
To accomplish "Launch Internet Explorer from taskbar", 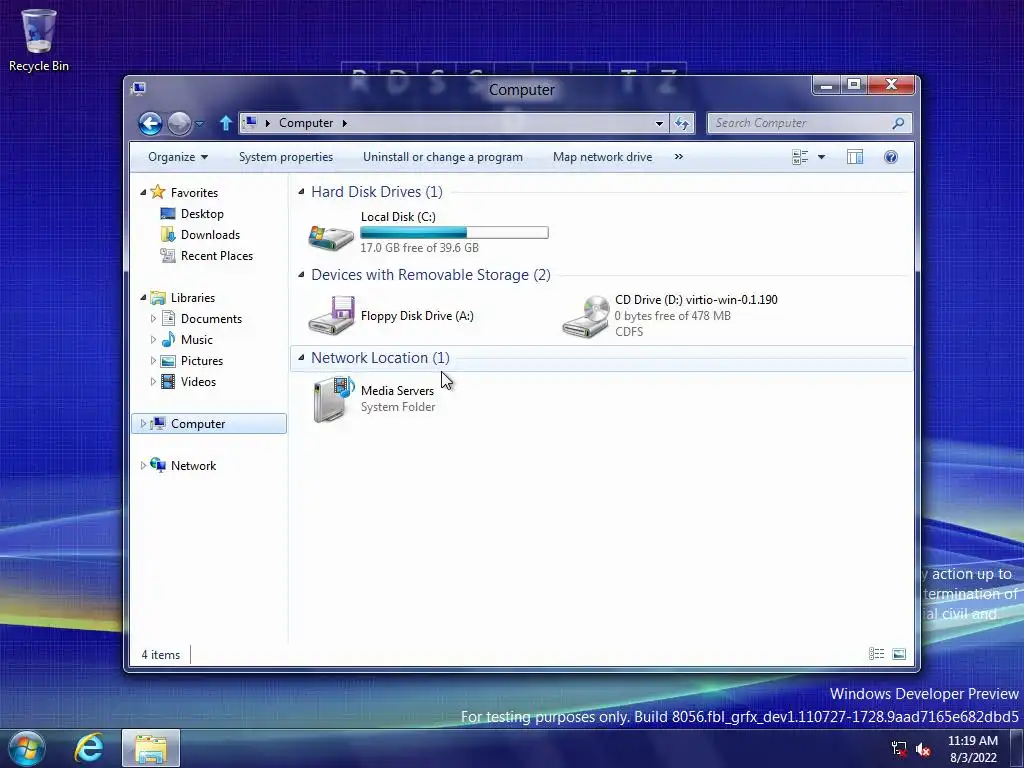I will point(89,748).
